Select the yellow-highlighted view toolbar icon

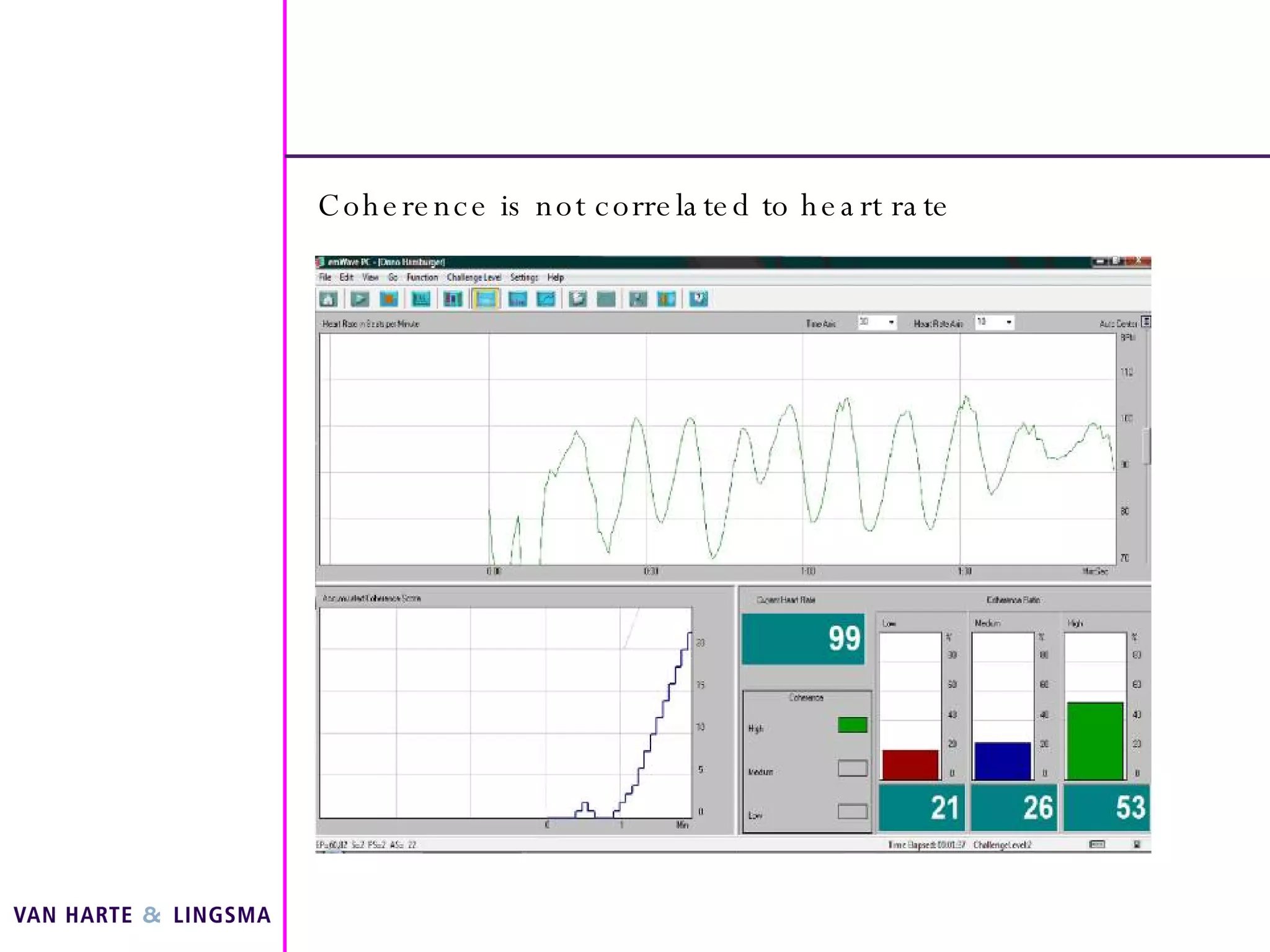[485, 299]
